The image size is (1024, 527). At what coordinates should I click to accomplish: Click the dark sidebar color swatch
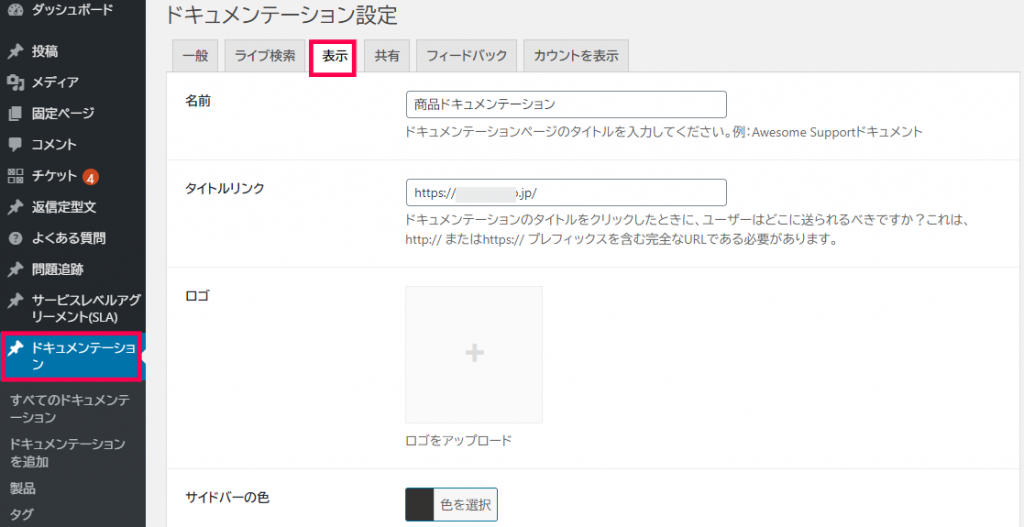point(420,505)
